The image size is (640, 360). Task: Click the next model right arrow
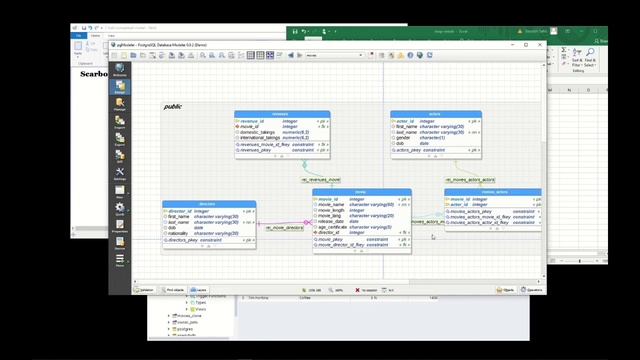[x=300, y=55]
